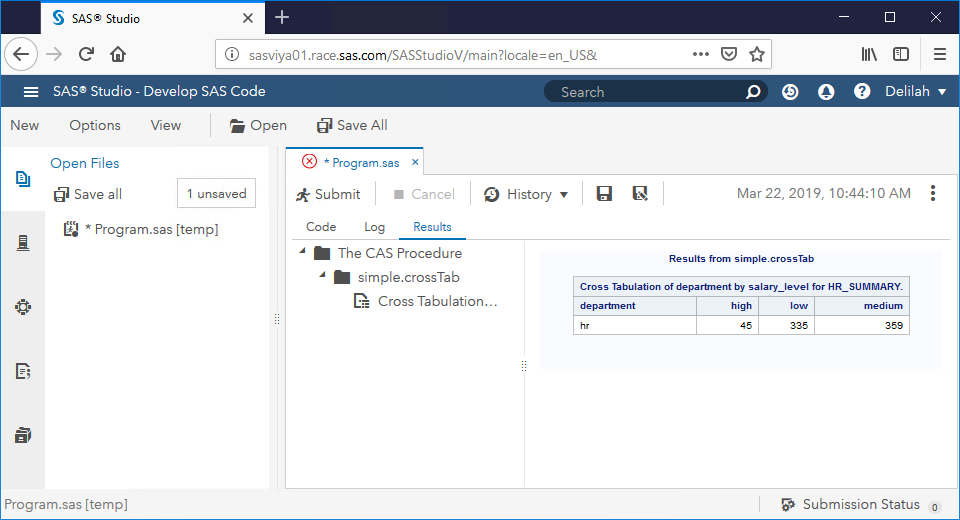Select The CAS Procedure folder
Screen dimensions: 960x520
tap(388, 253)
